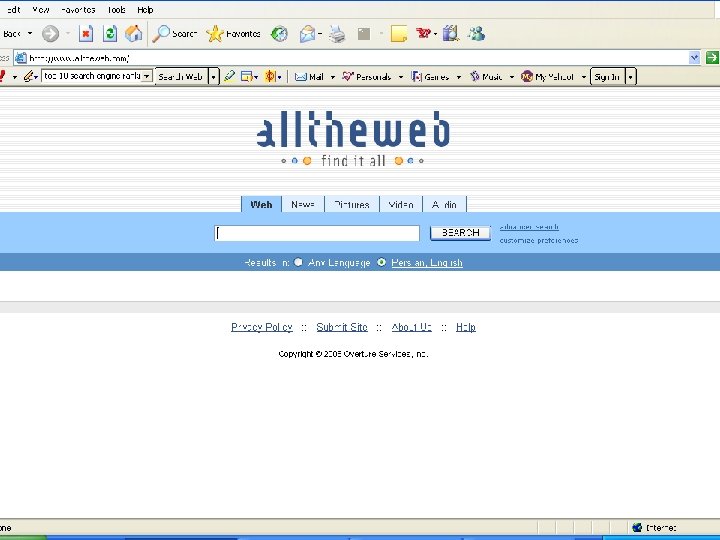Click the alltheweb main search input field
Screen dimensions: 720x540
click(317, 233)
